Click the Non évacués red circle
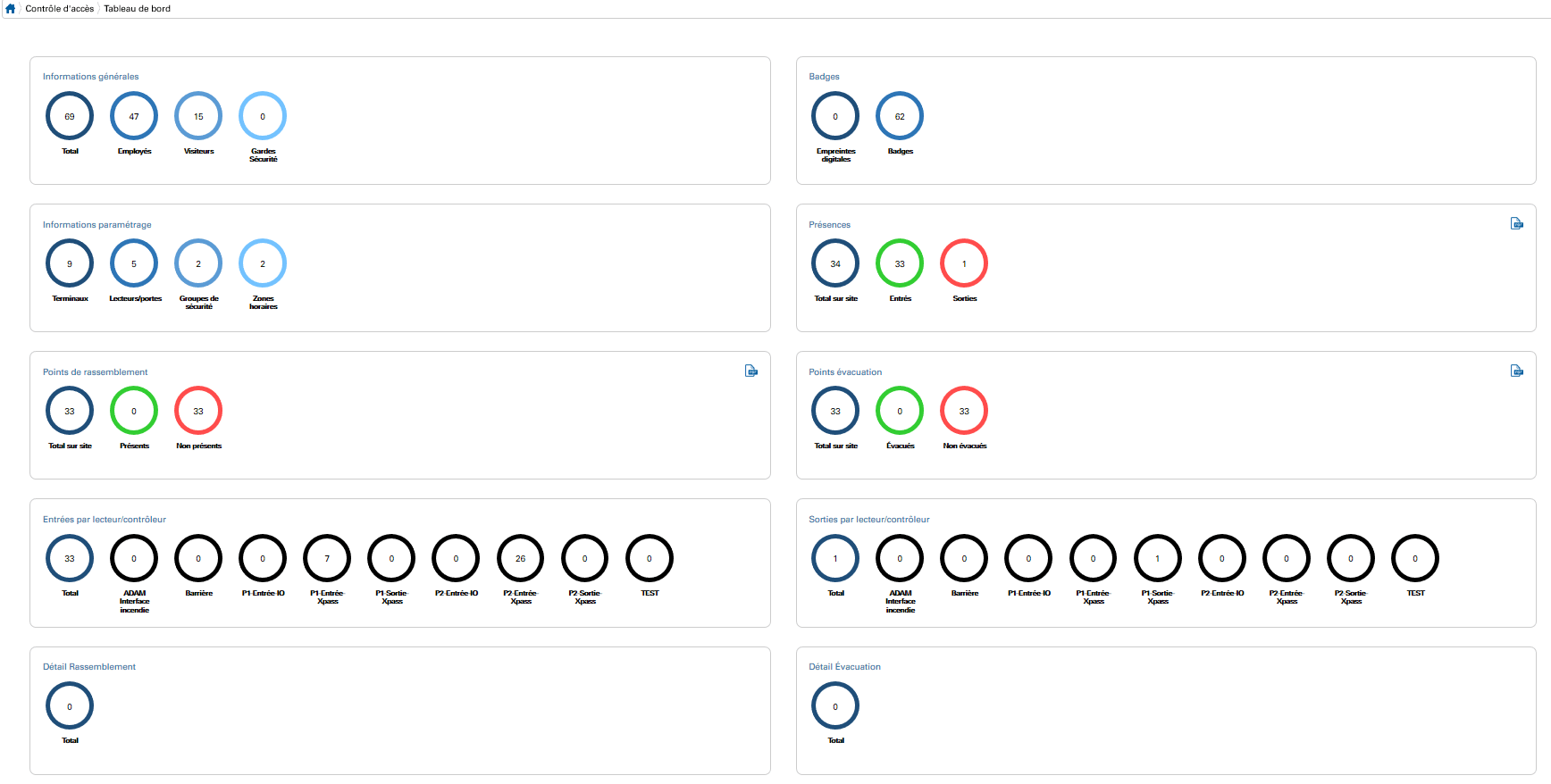This screenshot has height=784, width=1551. point(964,411)
